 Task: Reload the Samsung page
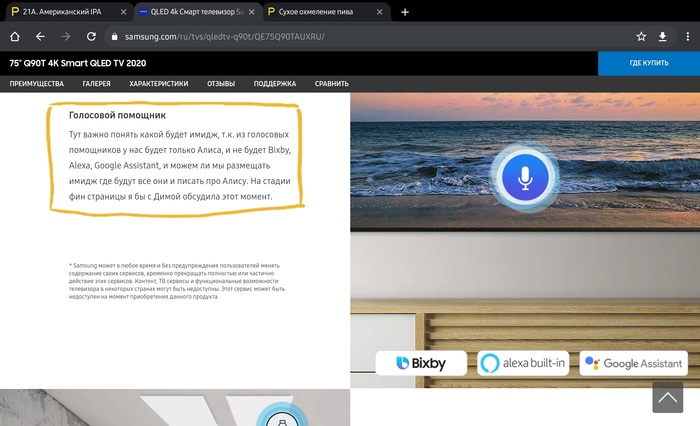(91, 36)
